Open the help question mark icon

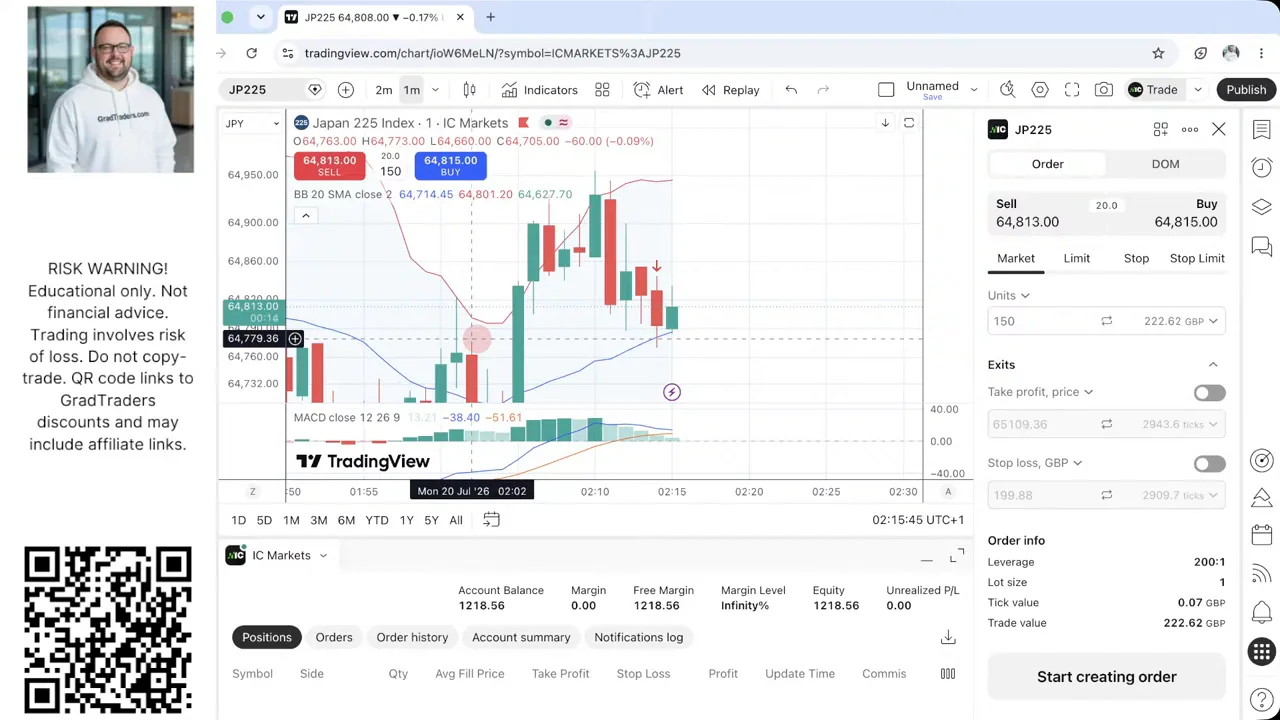point(1261,699)
